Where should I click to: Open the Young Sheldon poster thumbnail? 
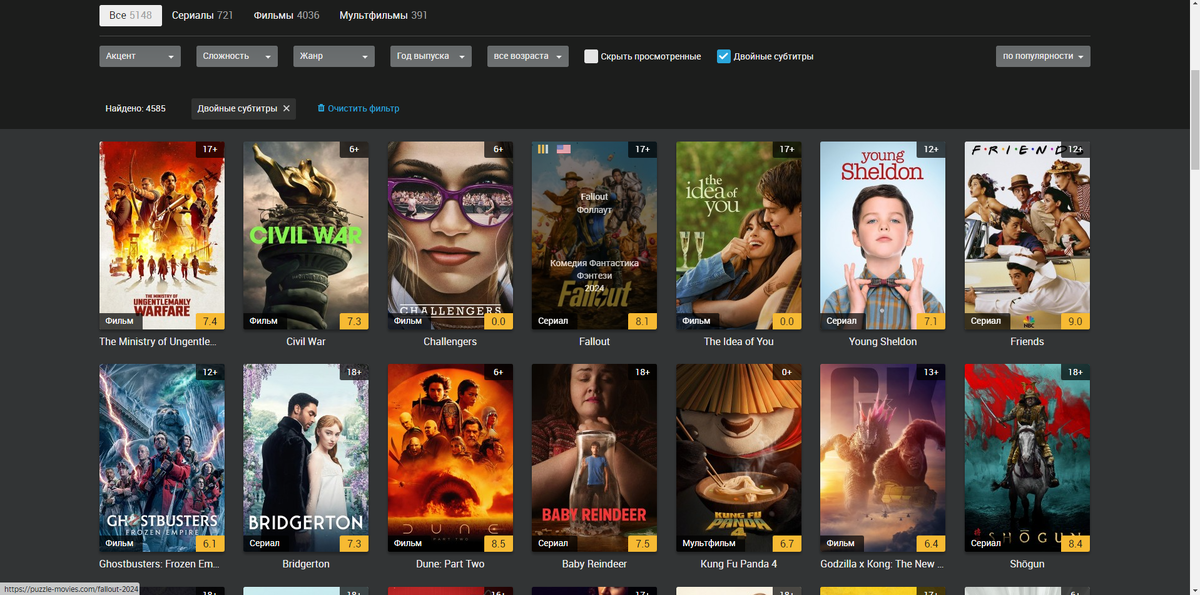tap(883, 235)
